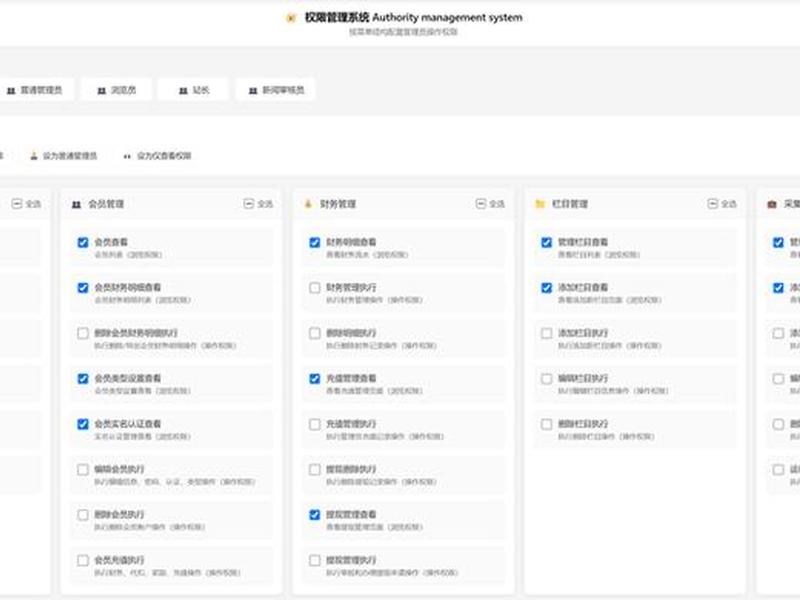This screenshot has height=600, width=800.
Task: Enable the 会员充值执行 permission
Action: point(83,560)
